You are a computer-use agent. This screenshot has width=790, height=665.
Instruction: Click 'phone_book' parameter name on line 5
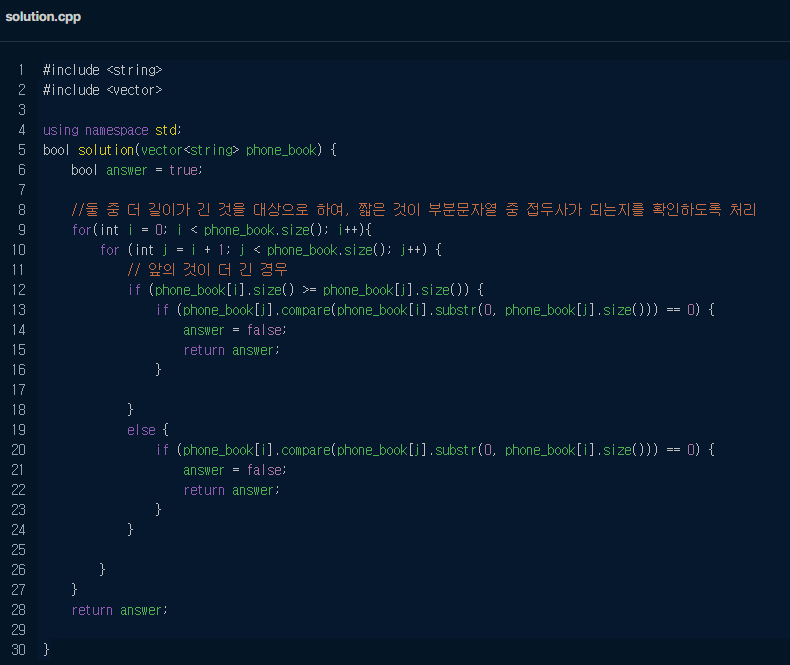281,150
